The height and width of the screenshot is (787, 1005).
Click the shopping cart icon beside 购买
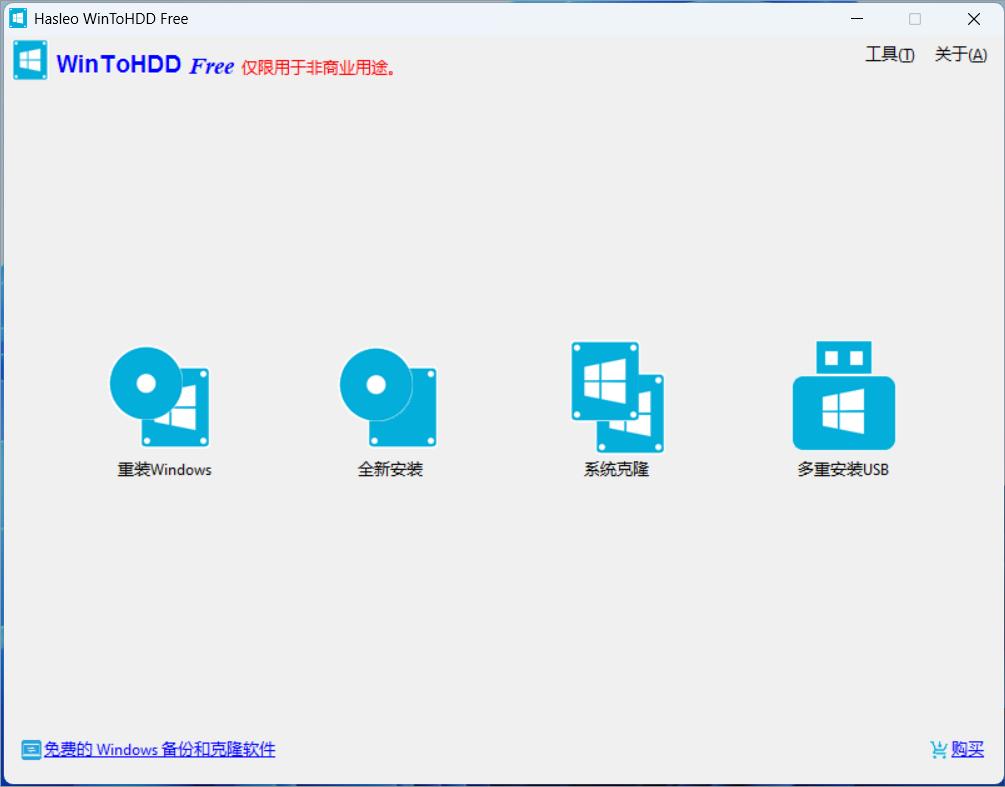938,749
